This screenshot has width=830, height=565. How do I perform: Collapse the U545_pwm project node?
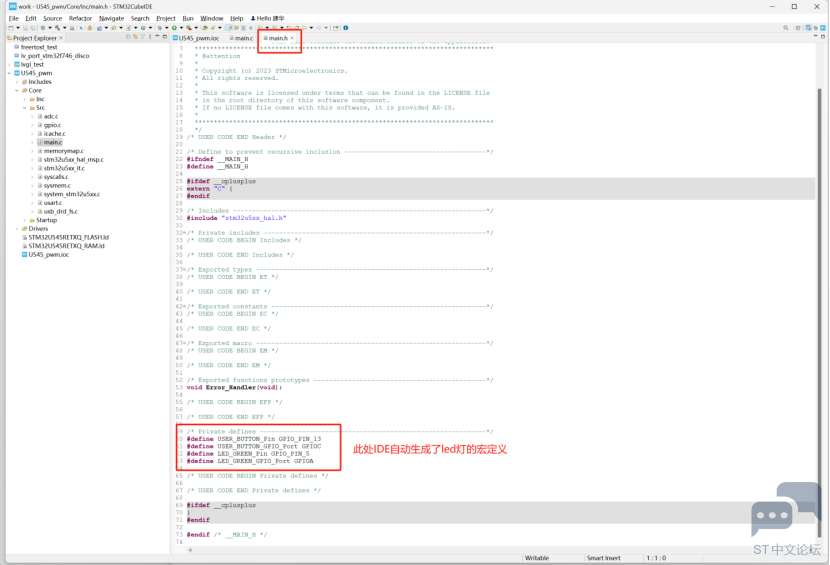(x=10, y=73)
